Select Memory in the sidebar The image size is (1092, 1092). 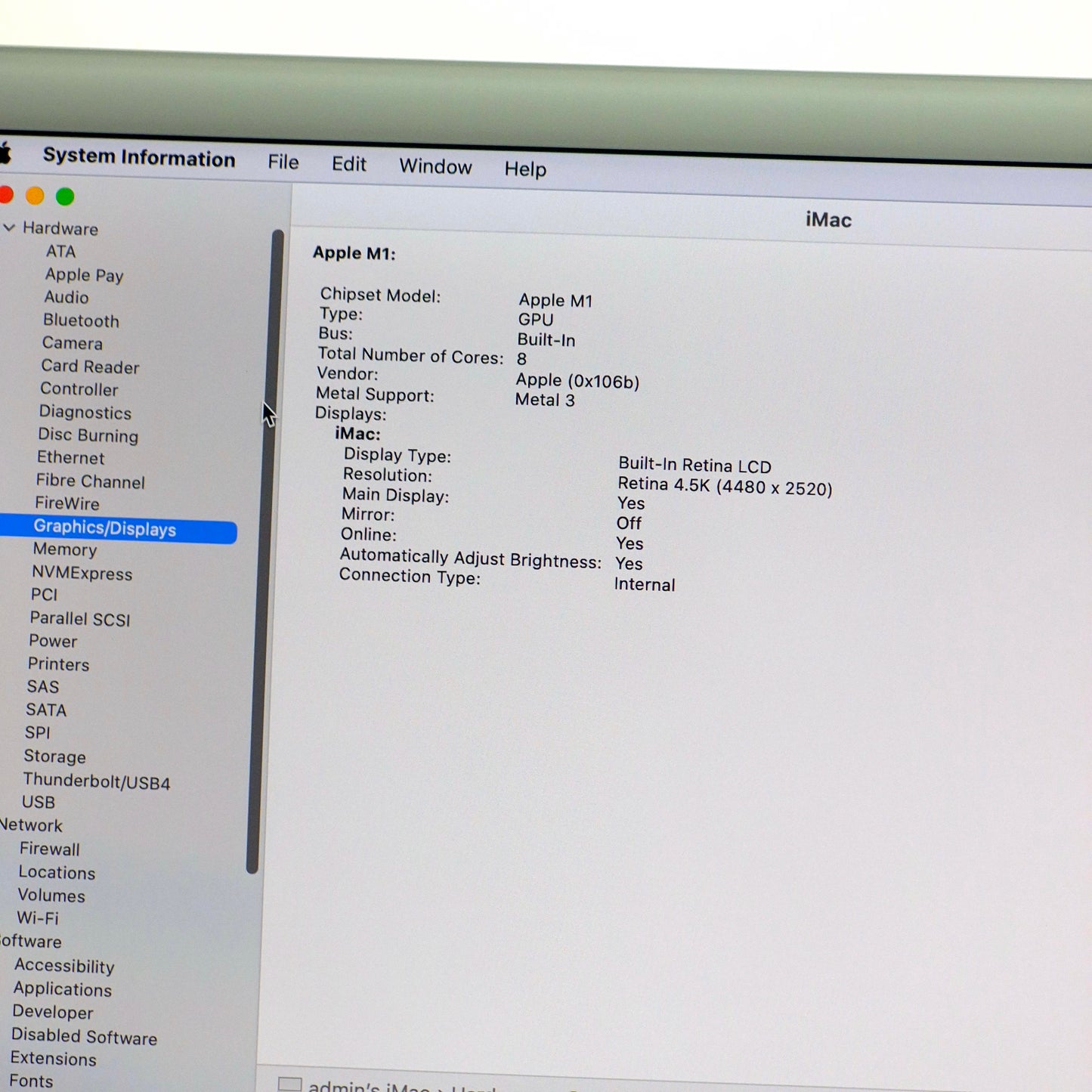click(x=65, y=549)
